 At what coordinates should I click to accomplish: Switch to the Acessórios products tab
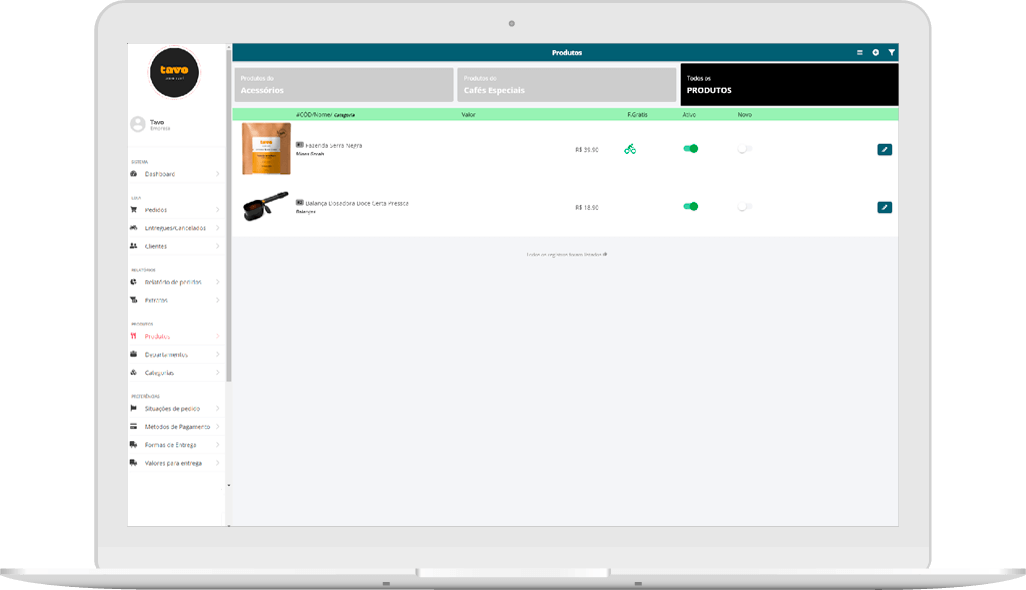(344, 85)
